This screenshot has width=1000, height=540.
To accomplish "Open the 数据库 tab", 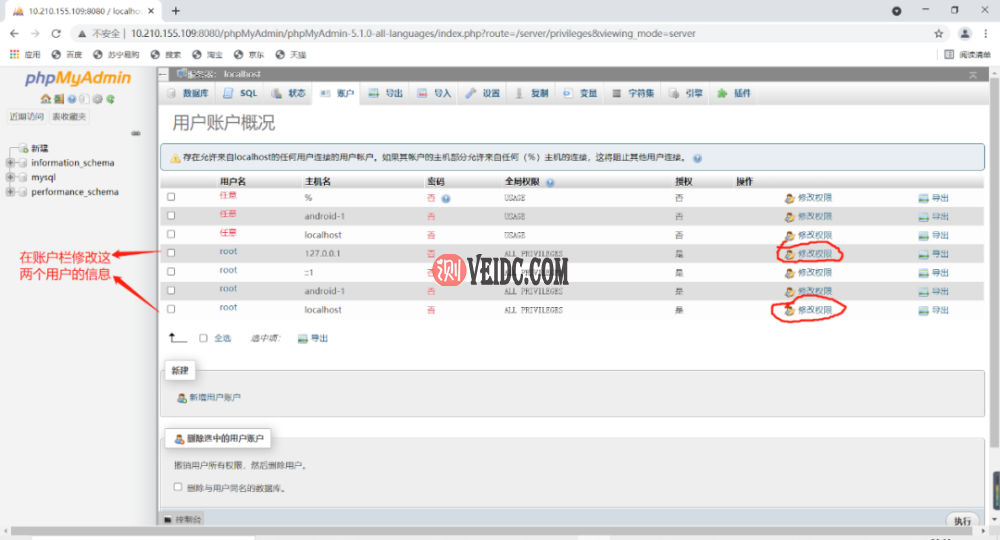I will 188,93.
